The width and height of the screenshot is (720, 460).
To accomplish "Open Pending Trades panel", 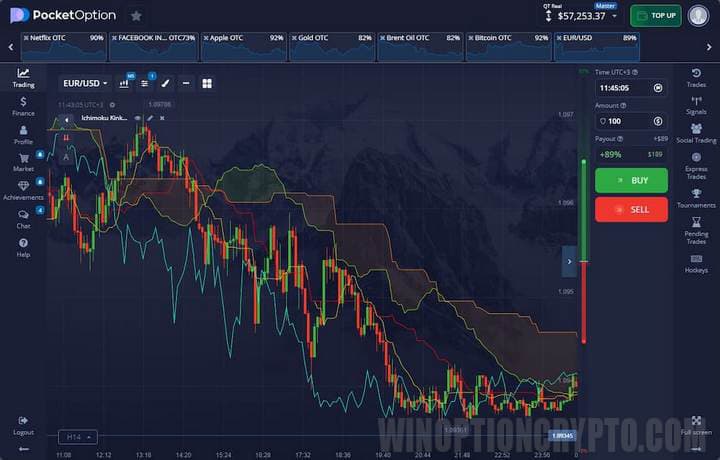I will [696, 230].
